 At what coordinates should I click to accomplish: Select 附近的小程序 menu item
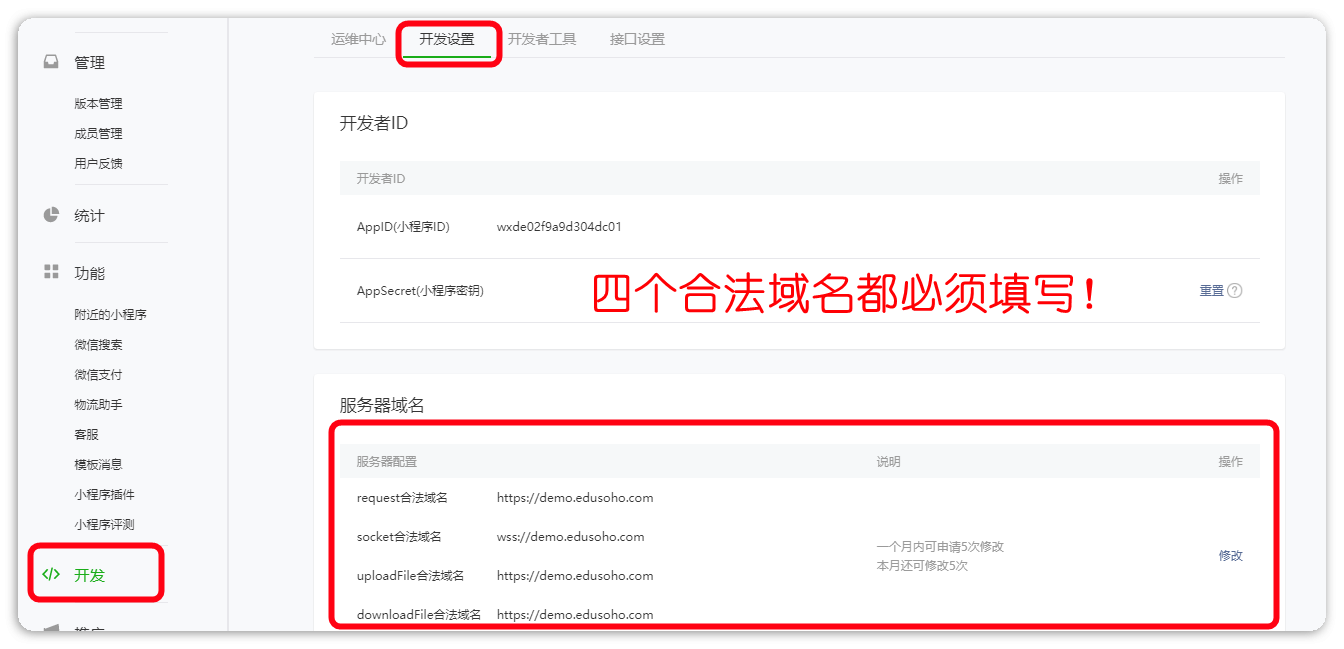110,314
